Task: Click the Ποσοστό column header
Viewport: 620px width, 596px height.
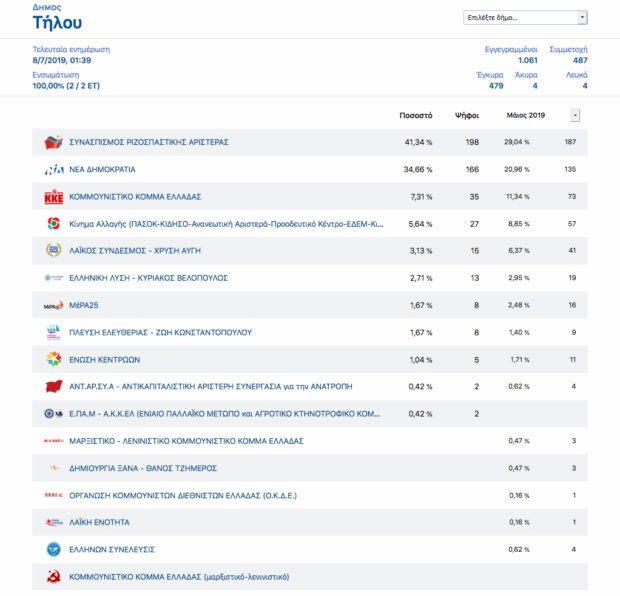Action: tap(416, 115)
